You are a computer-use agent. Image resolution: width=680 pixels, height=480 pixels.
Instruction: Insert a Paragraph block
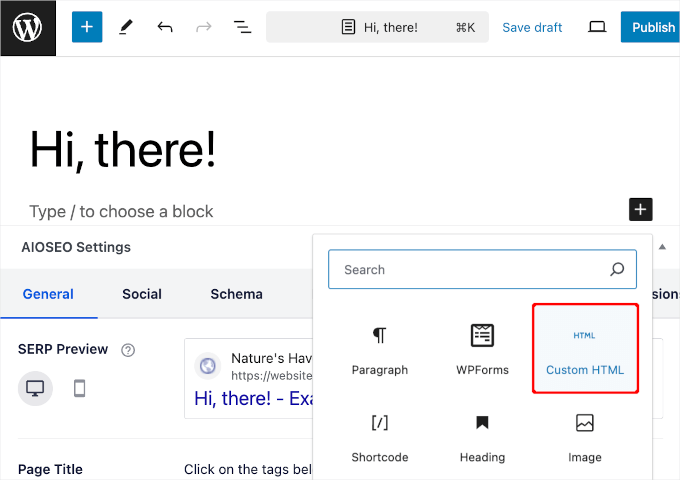pos(380,349)
